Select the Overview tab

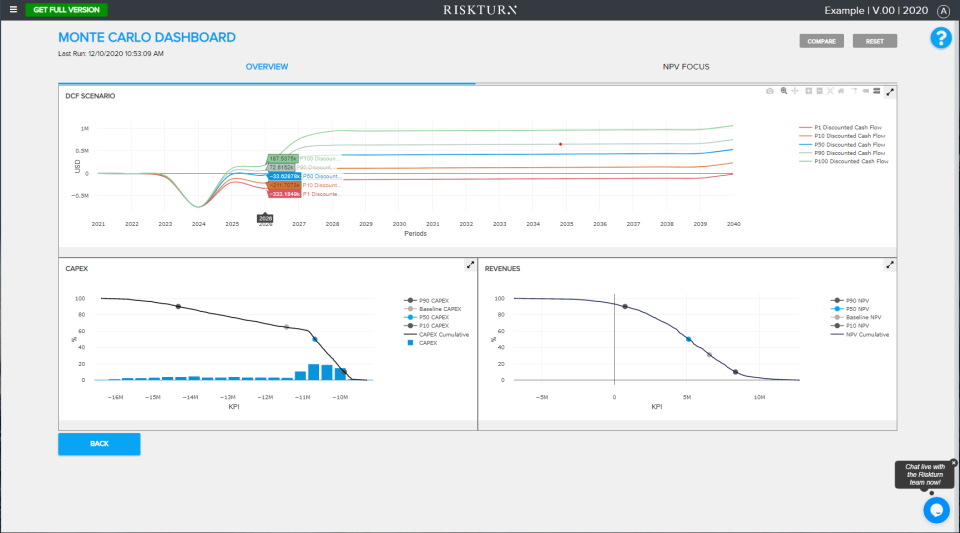(x=267, y=67)
